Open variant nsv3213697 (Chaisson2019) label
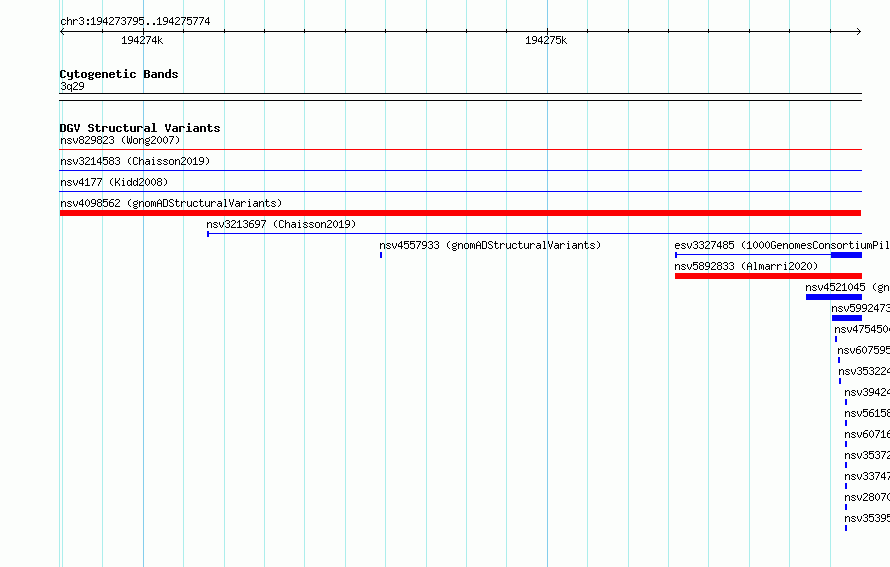This screenshot has height=567, width=890. point(281,224)
